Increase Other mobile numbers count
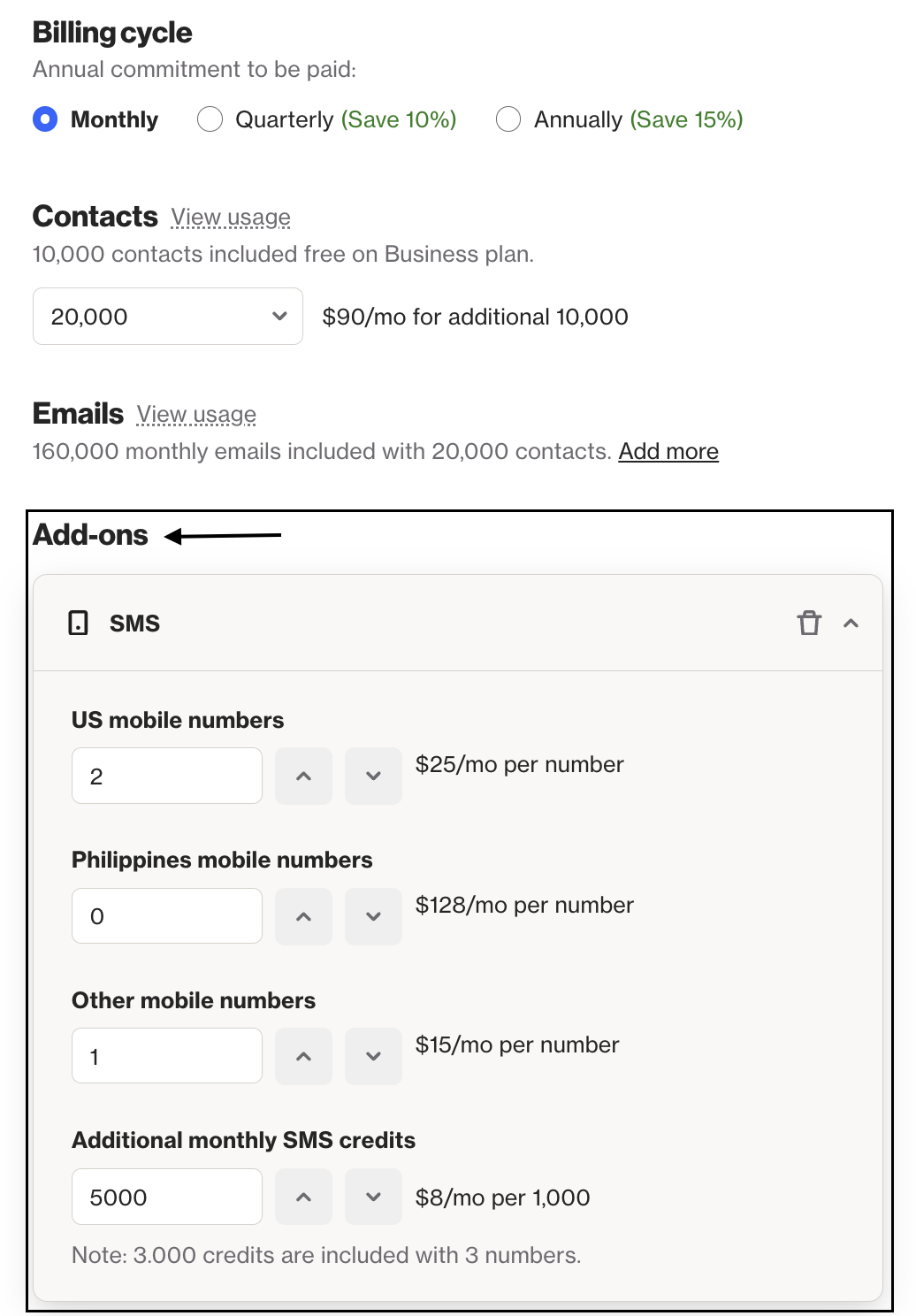 [x=303, y=1056]
